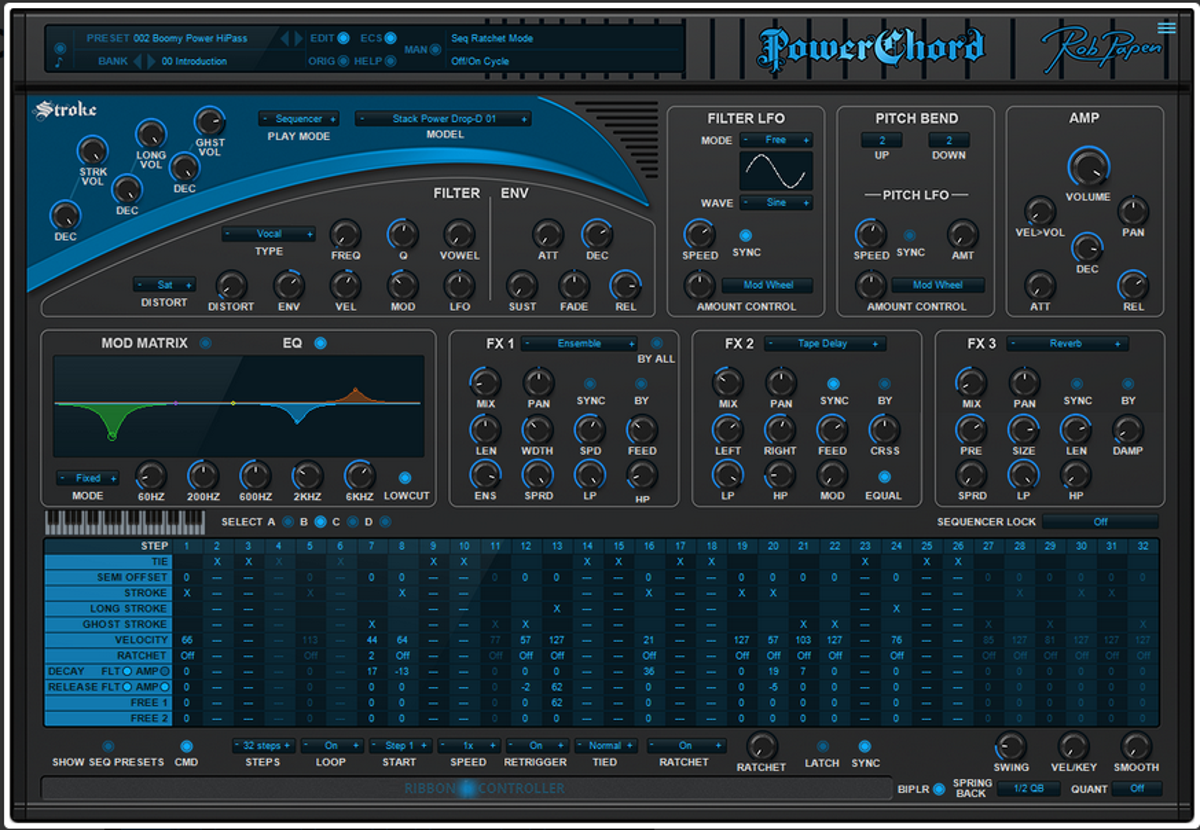Open the filter TYPE Vocal dropdown

pyautogui.click(x=269, y=234)
